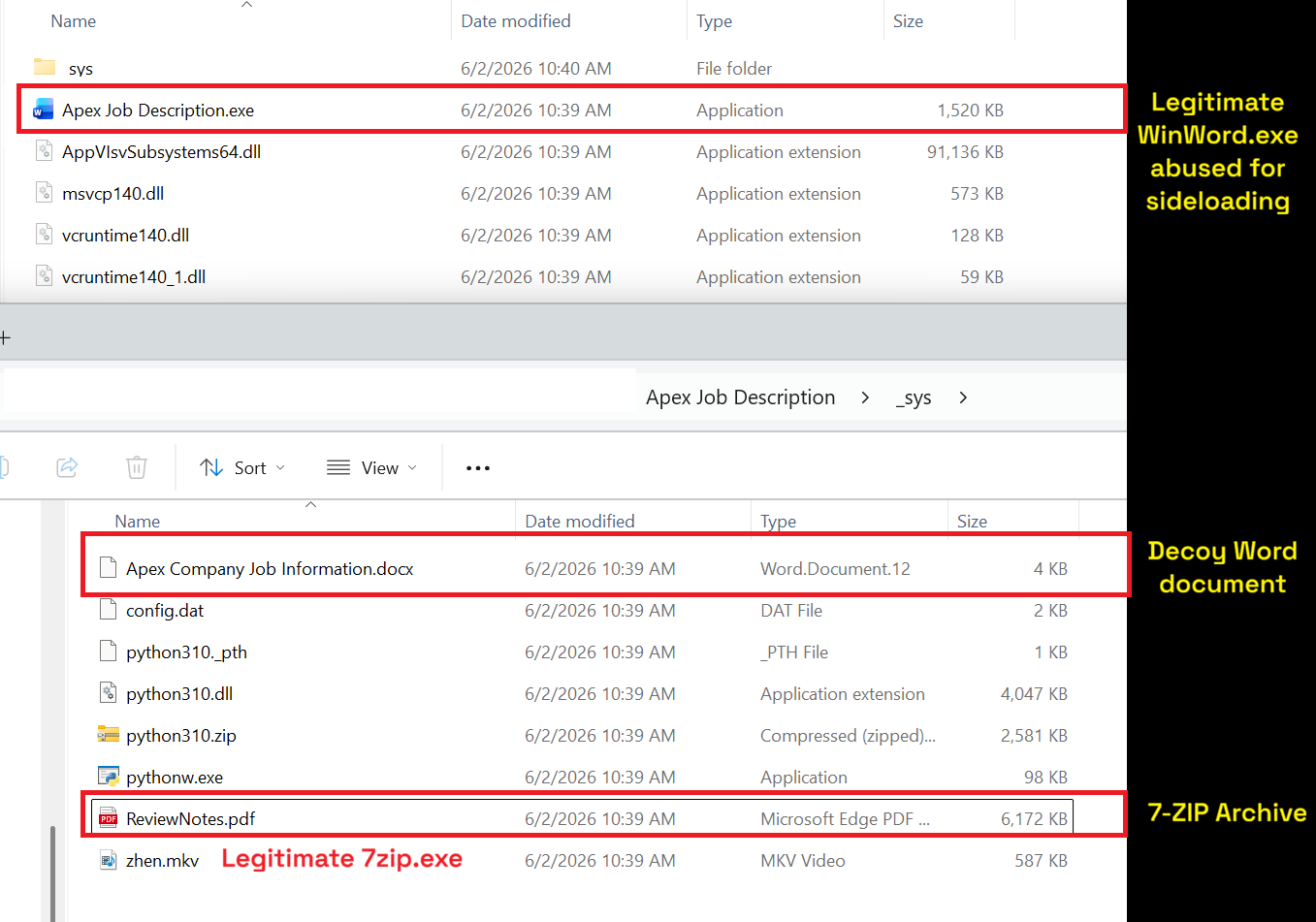Click the msvcp140.dll file icon

[x=44, y=193]
